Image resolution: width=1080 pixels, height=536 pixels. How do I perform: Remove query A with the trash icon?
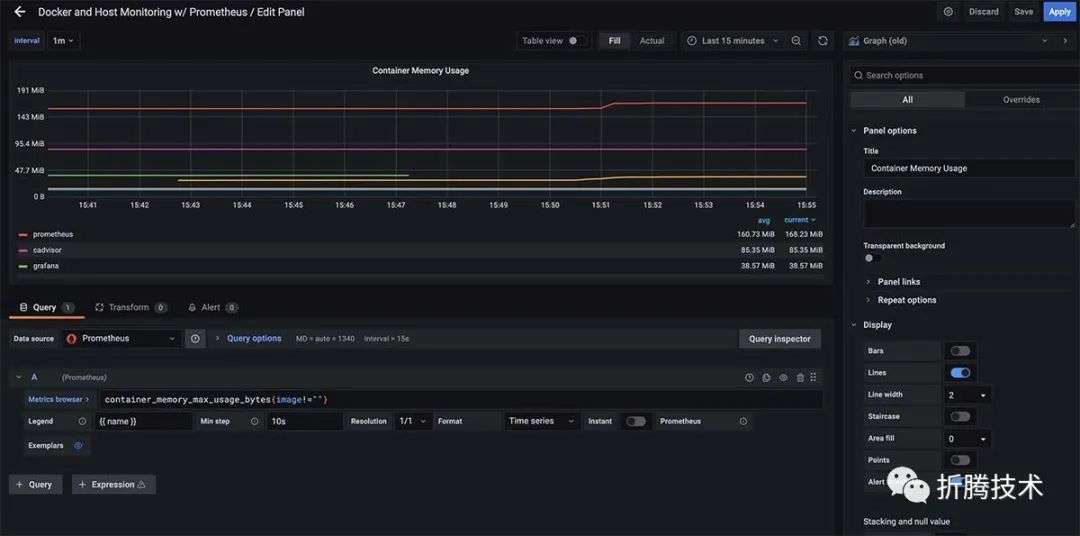[800, 378]
